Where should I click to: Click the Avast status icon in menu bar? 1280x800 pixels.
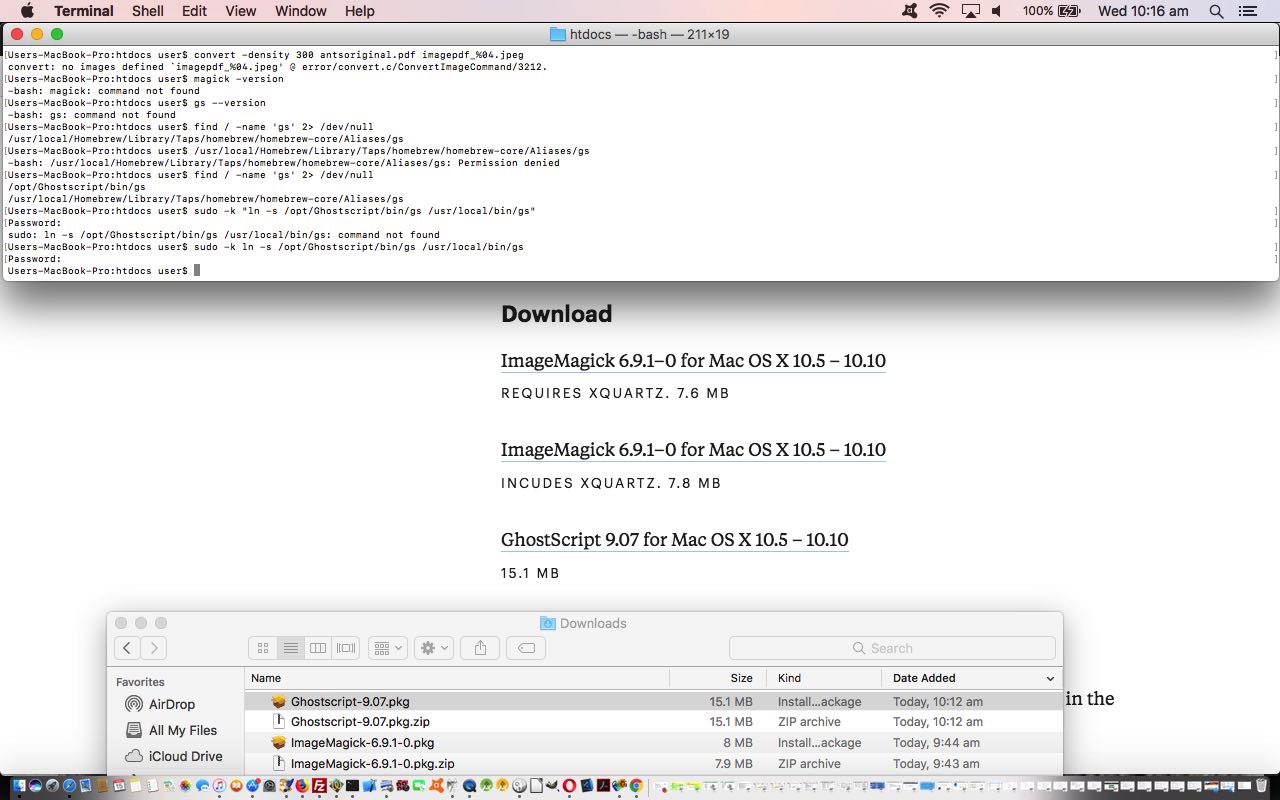click(908, 11)
